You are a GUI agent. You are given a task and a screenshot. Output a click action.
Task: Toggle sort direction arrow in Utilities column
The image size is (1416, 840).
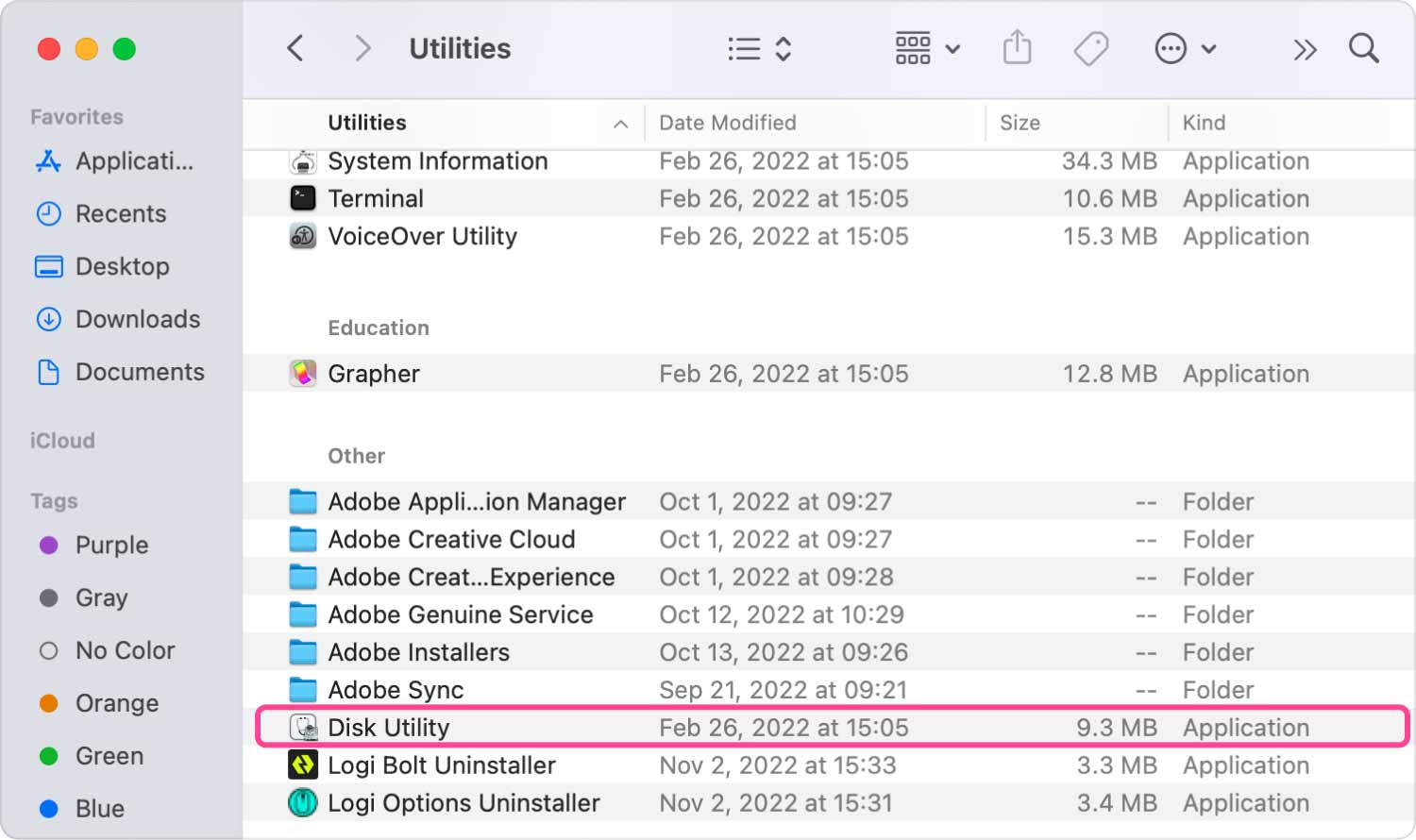click(620, 124)
